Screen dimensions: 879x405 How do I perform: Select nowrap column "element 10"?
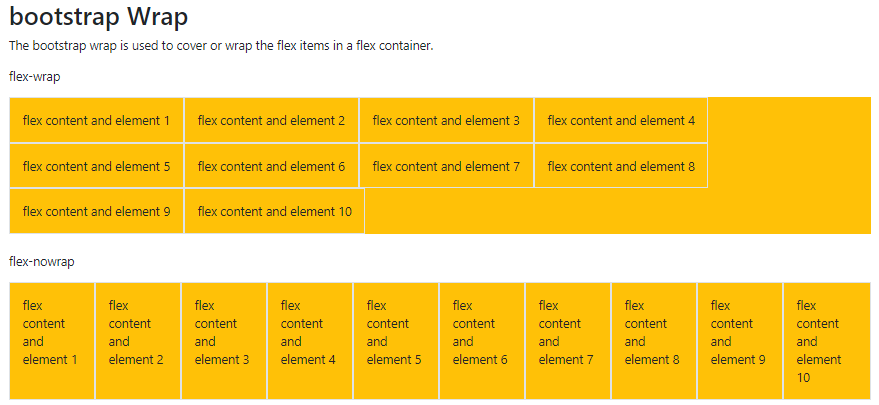tap(825, 341)
